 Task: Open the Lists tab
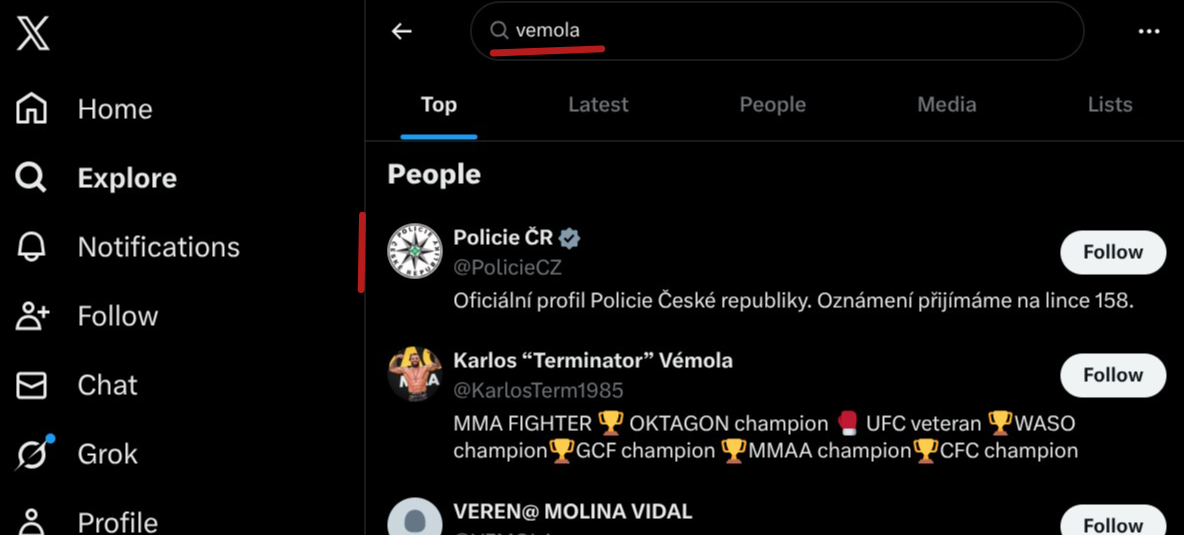[1109, 104]
